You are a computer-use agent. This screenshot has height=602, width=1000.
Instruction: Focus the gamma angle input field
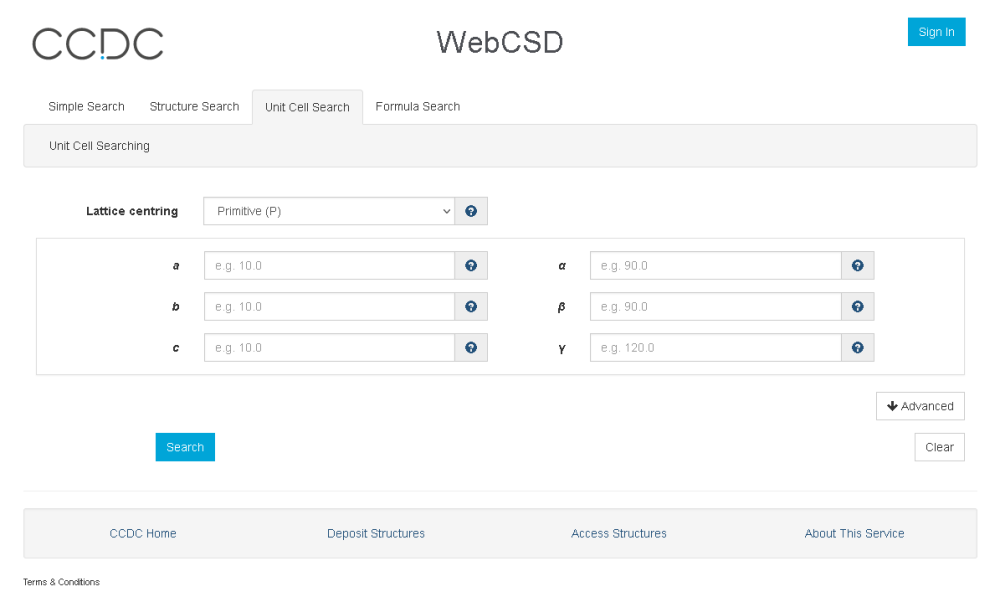(716, 348)
